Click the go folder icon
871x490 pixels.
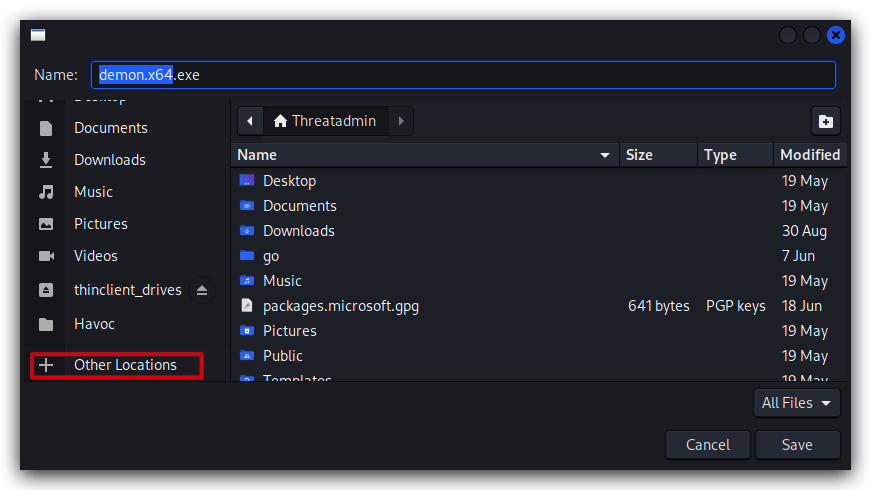247,256
